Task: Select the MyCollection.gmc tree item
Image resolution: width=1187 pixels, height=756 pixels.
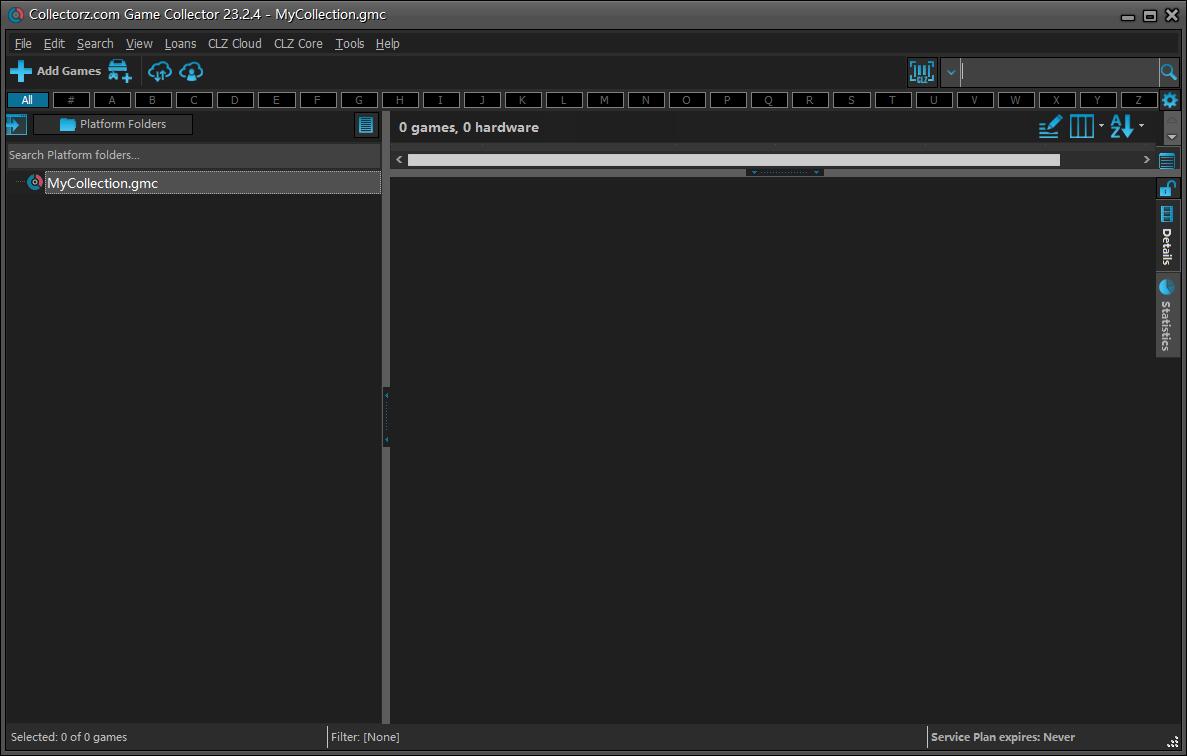Action: coord(213,182)
